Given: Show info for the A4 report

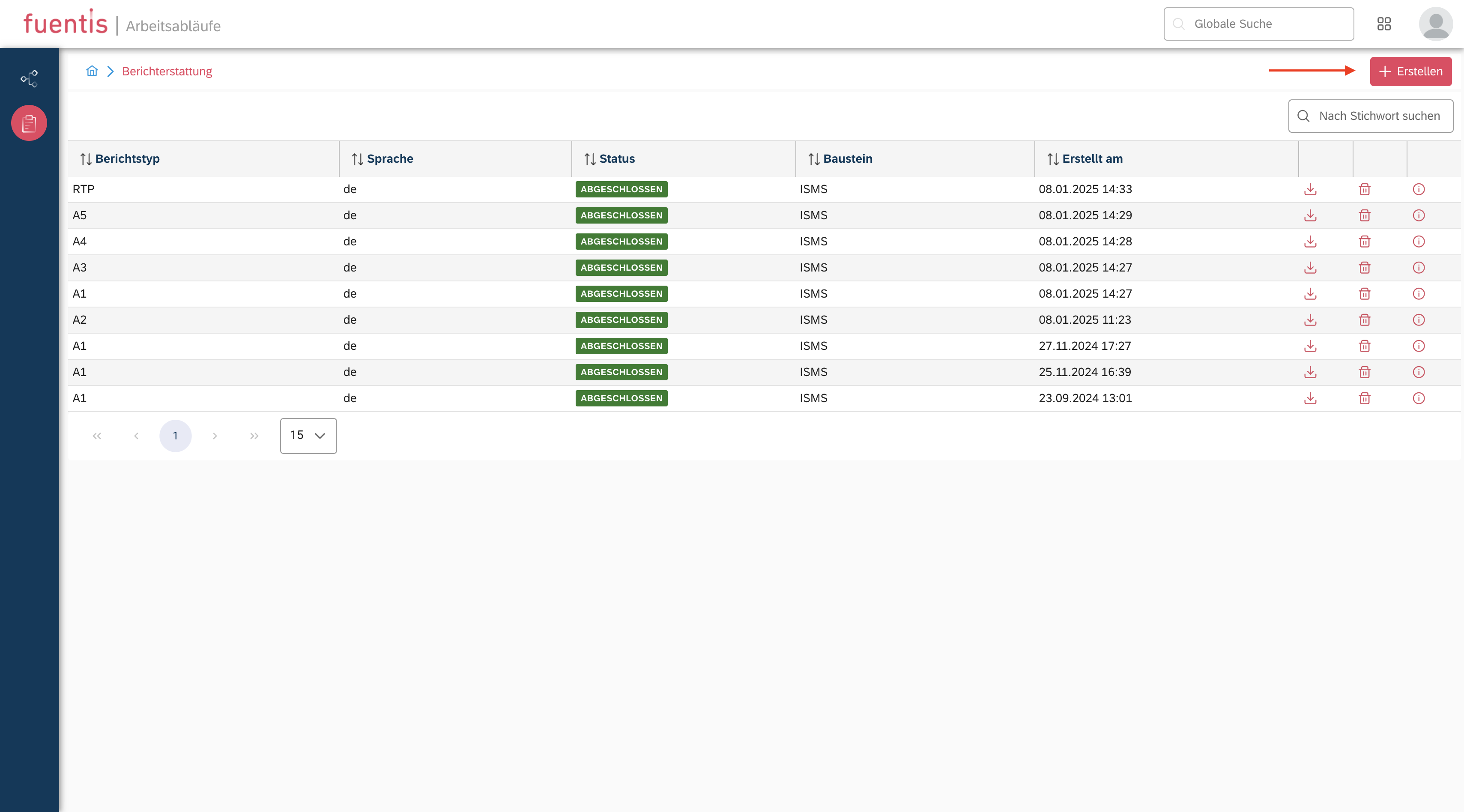Looking at the screenshot, I should pos(1418,242).
